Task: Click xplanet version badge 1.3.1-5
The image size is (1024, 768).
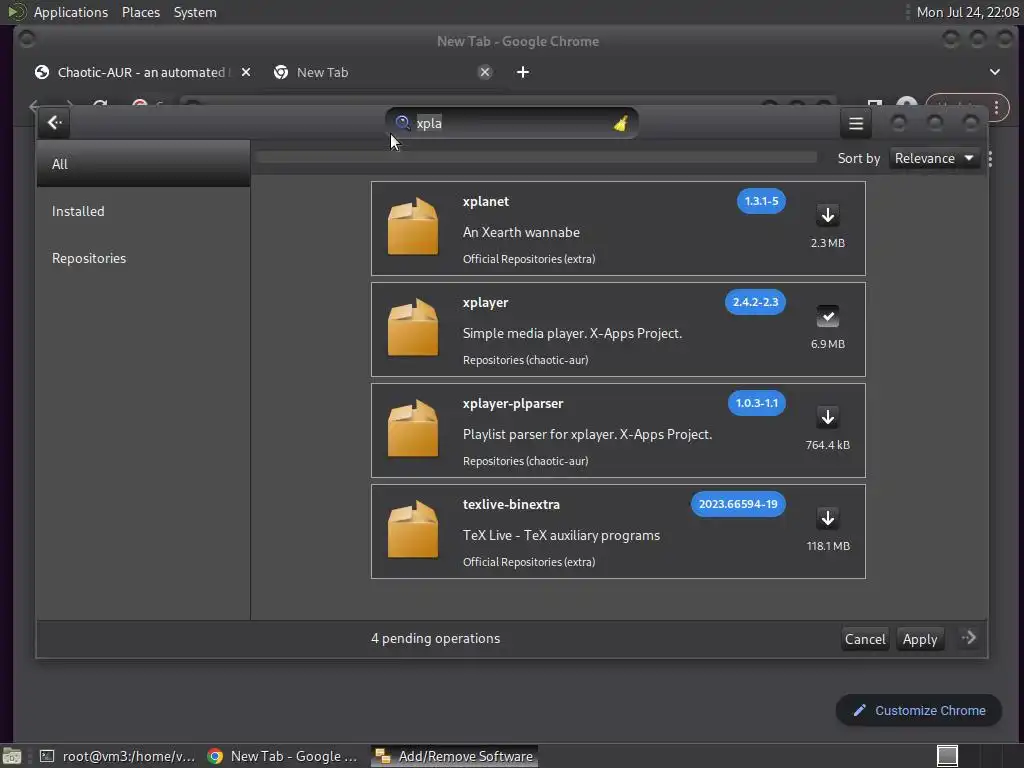Action: (761, 201)
